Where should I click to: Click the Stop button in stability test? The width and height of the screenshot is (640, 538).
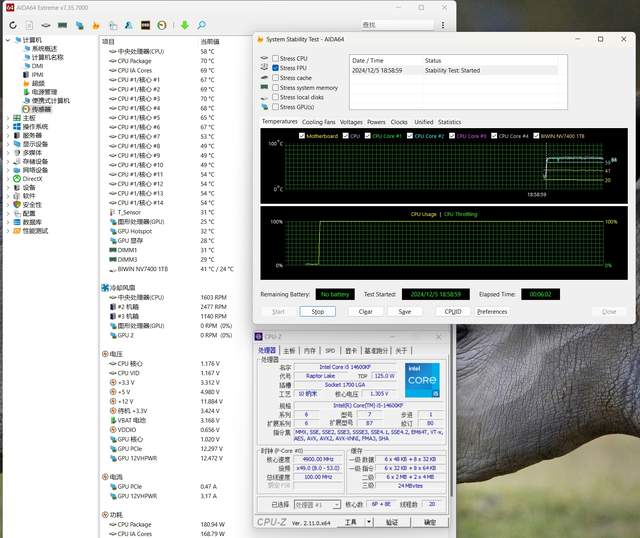point(317,311)
